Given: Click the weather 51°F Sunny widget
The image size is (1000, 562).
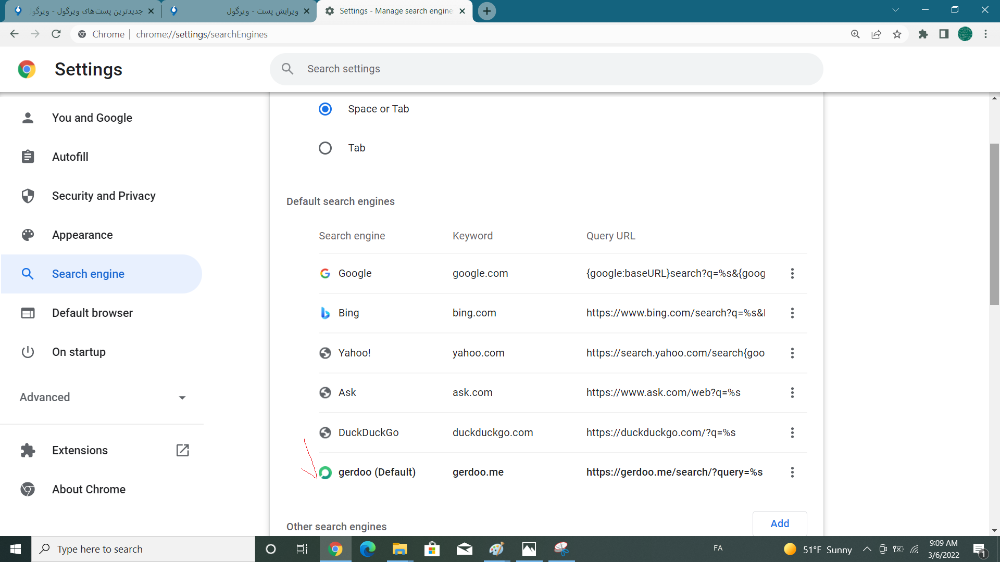Looking at the screenshot, I should click(x=818, y=549).
